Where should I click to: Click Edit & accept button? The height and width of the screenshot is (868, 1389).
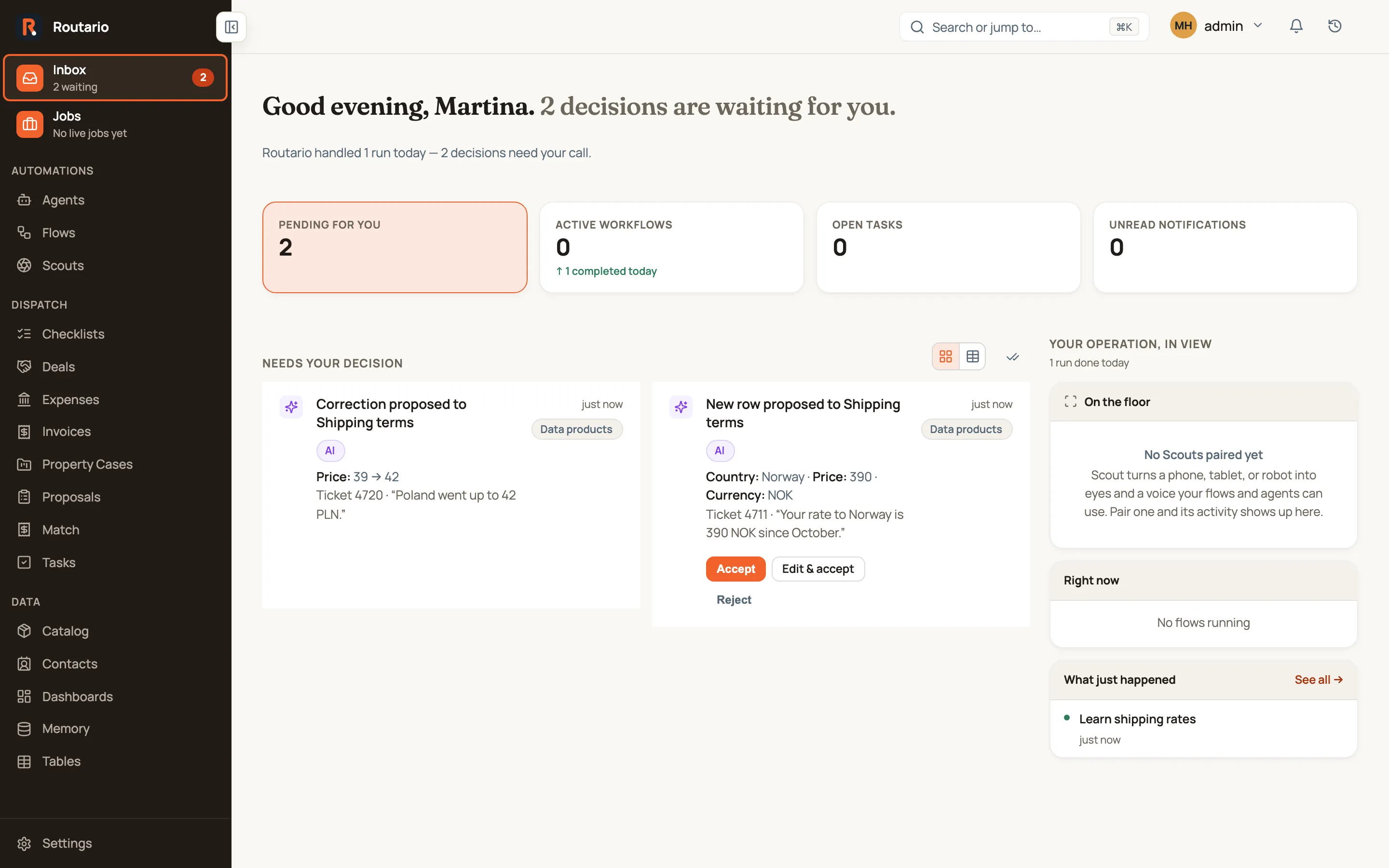tap(818, 569)
